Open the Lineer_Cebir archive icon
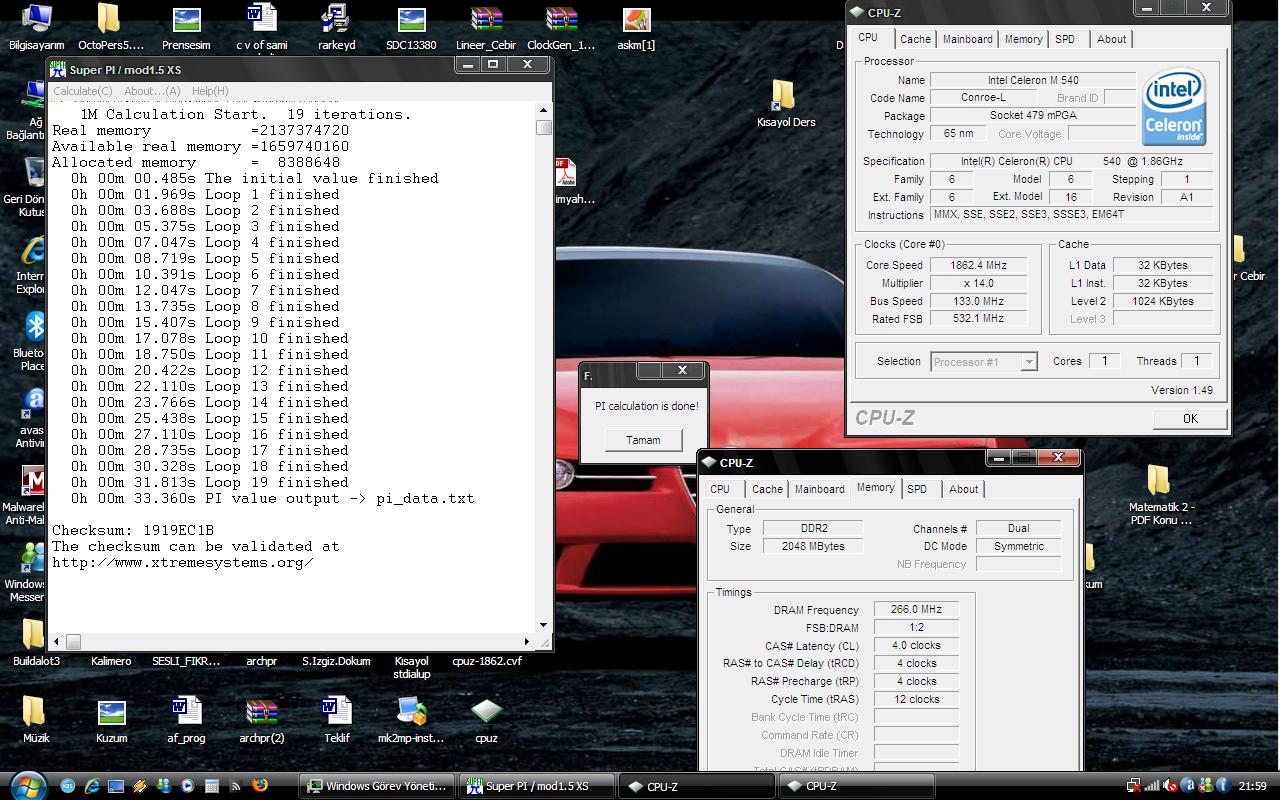 coord(486,27)
